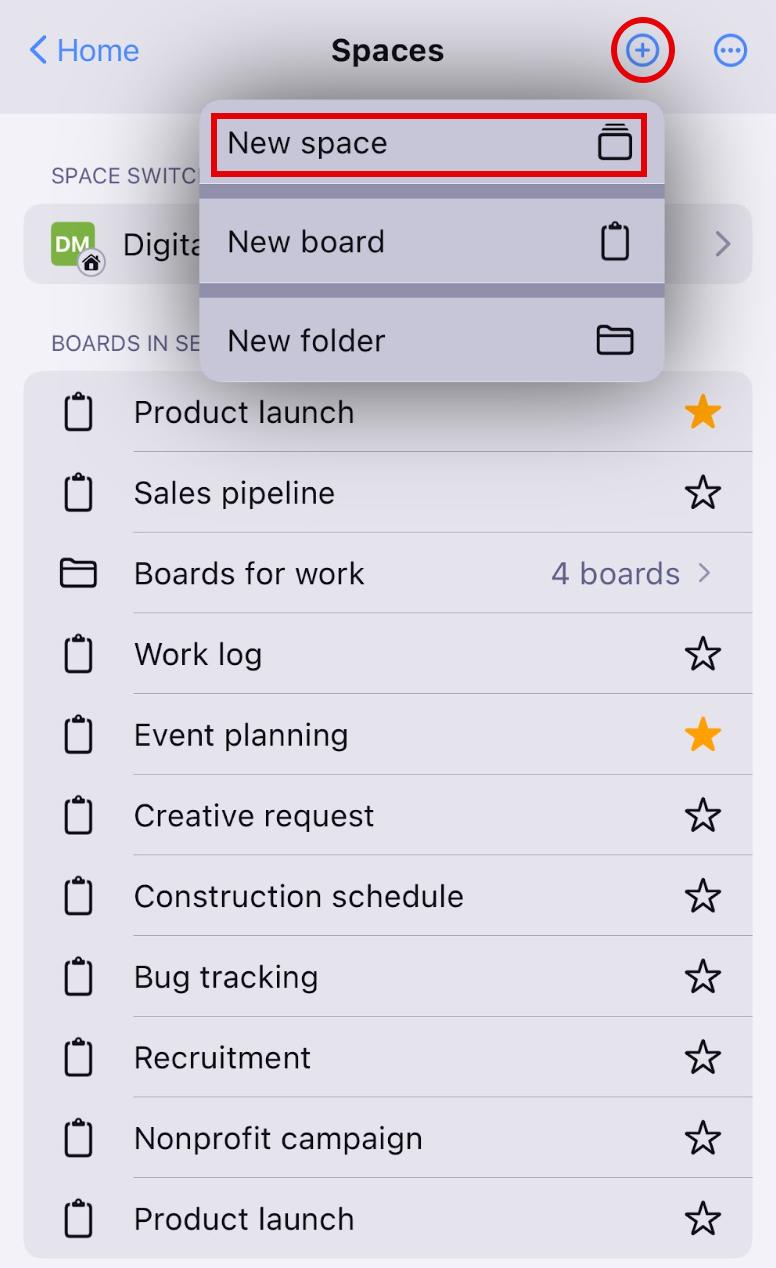Click the DM space avatar icon

point(74,245)
